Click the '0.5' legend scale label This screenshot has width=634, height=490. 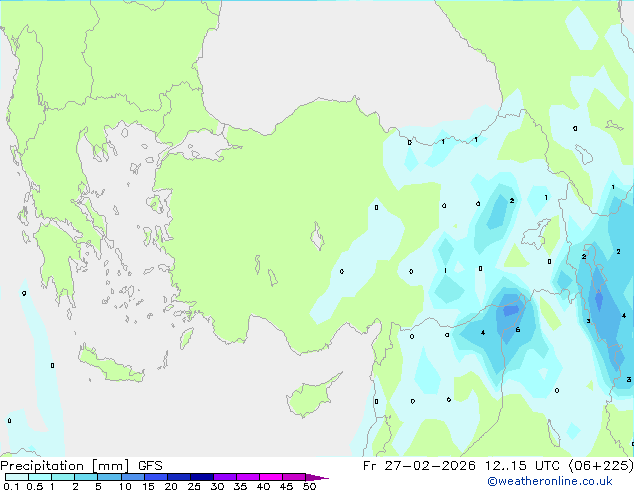[x=35, y=486]
